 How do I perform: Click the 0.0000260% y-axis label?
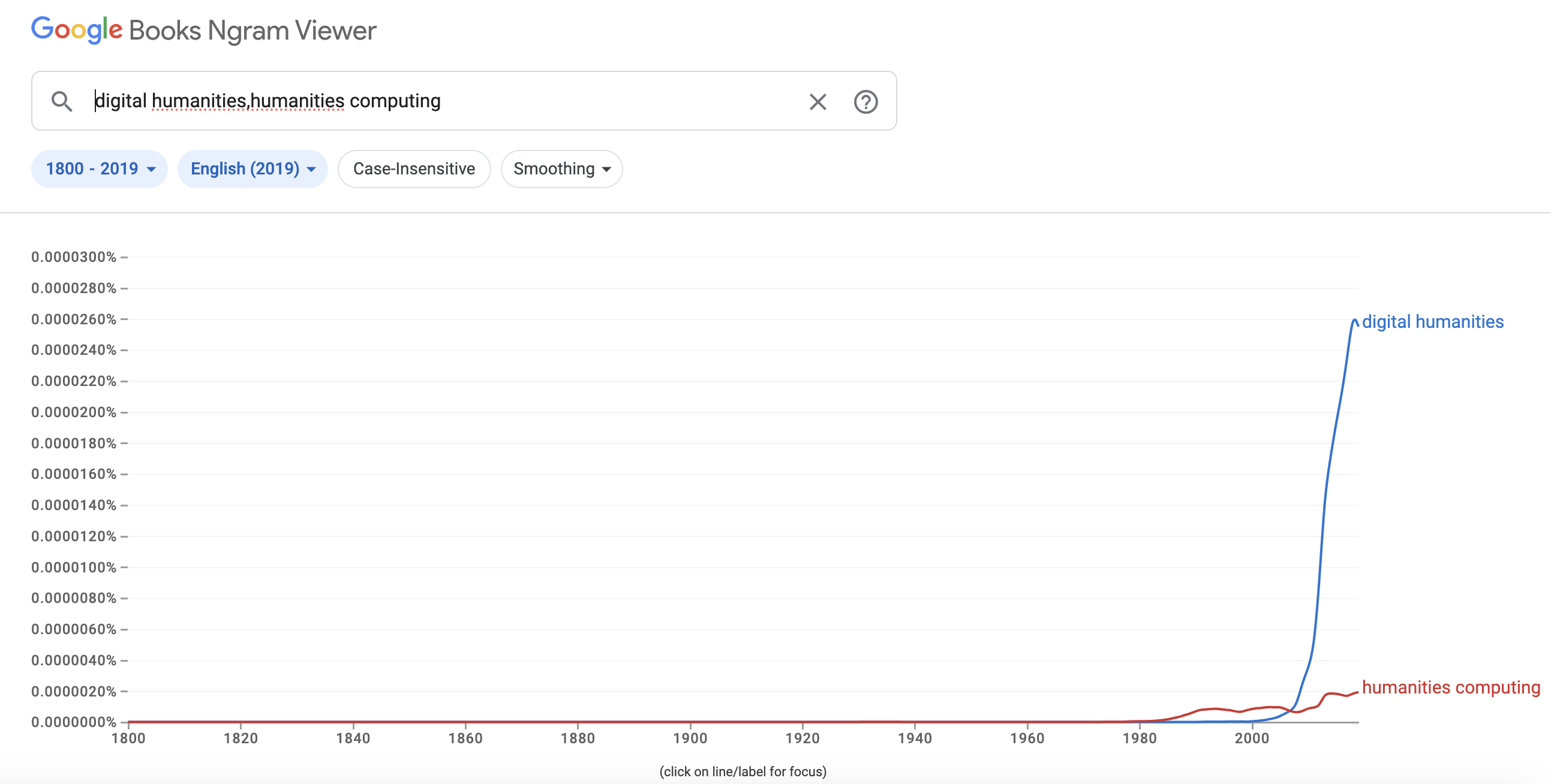[73, 319]
